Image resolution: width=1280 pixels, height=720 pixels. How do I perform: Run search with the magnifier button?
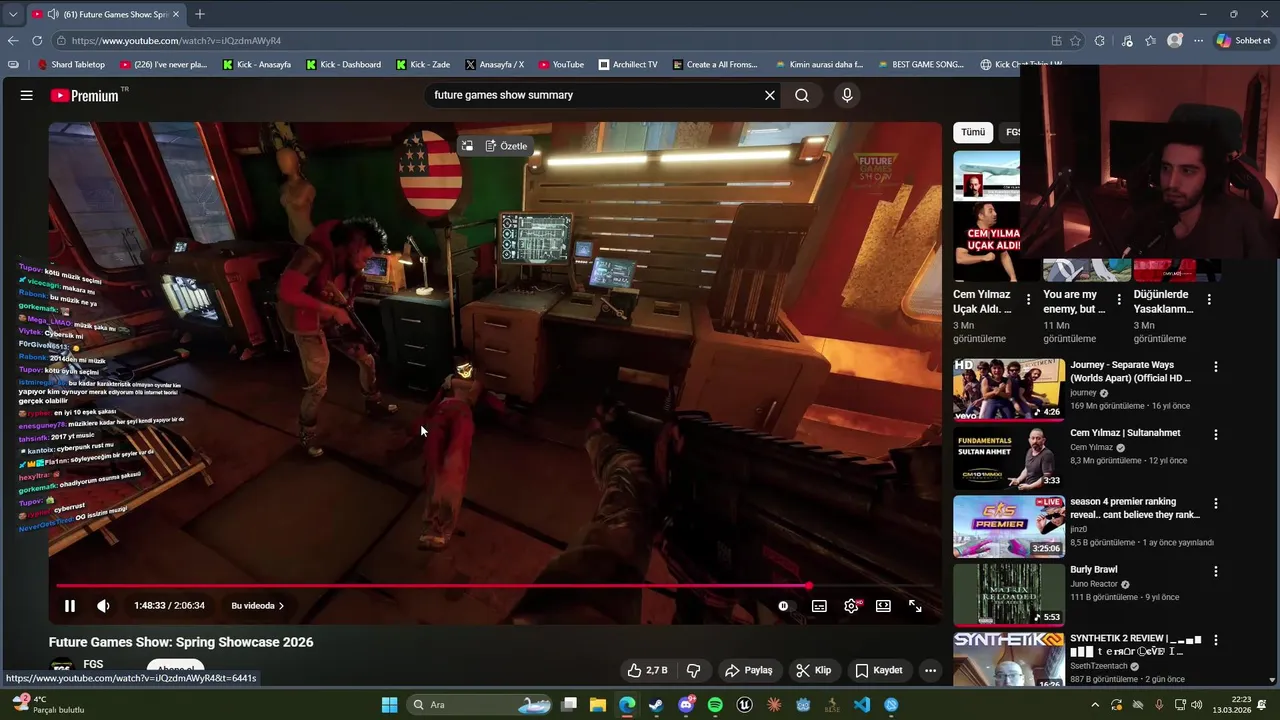pos(802,95)
